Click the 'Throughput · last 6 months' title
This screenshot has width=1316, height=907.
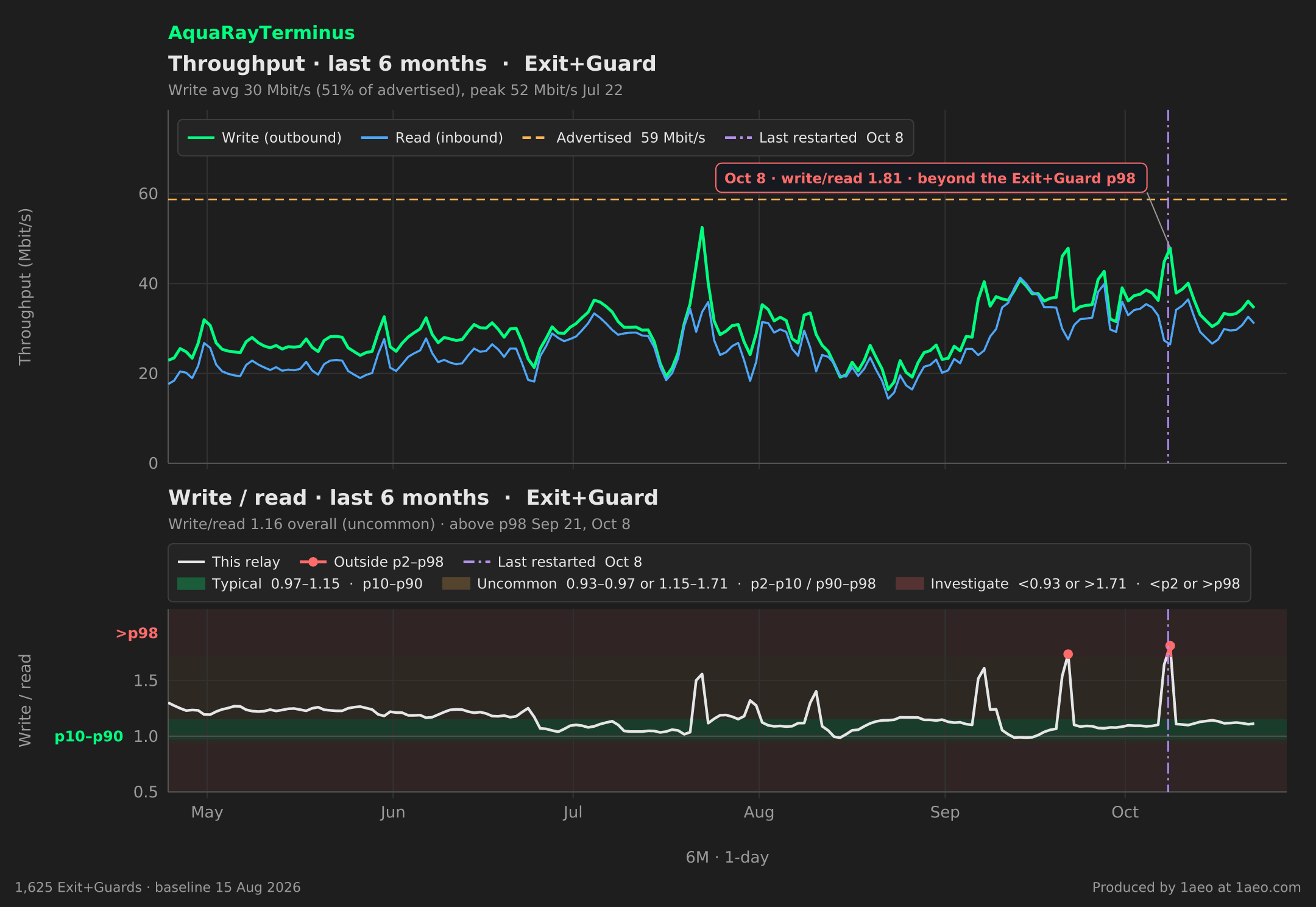(x=412, y=63)
